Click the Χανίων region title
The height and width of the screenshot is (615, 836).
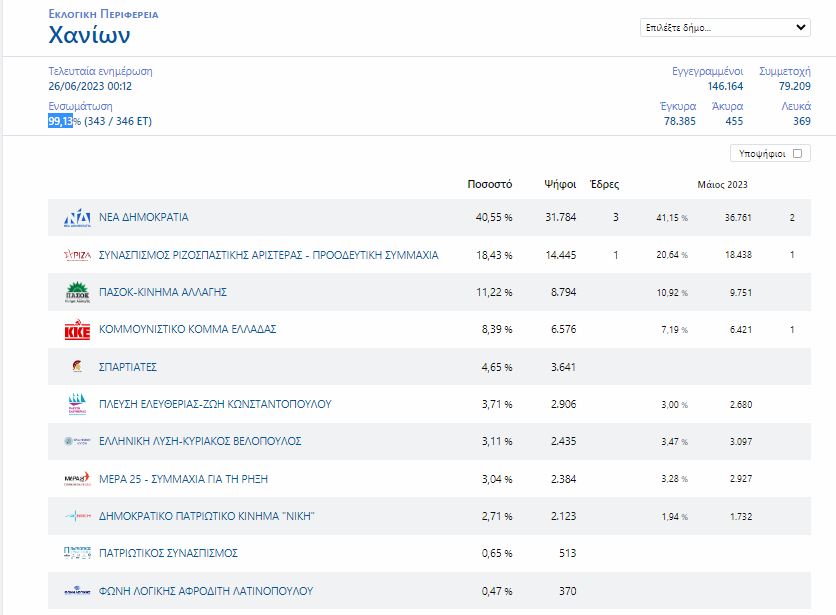[89, 35]
